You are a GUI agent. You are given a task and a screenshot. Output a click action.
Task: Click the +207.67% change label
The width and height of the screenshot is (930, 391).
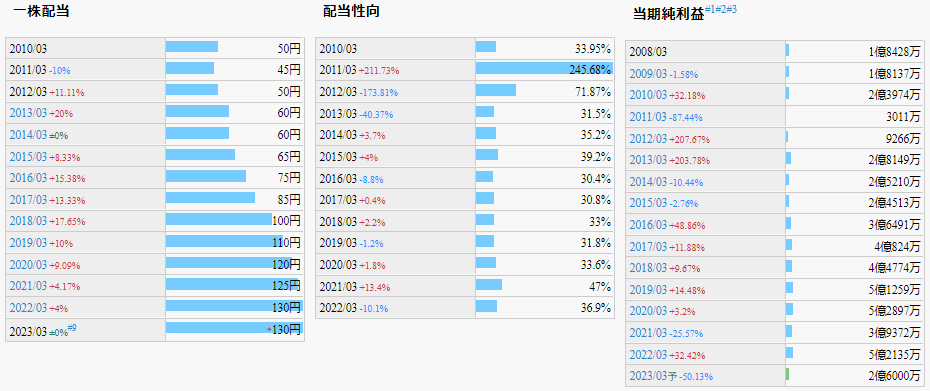coord(690,139)
